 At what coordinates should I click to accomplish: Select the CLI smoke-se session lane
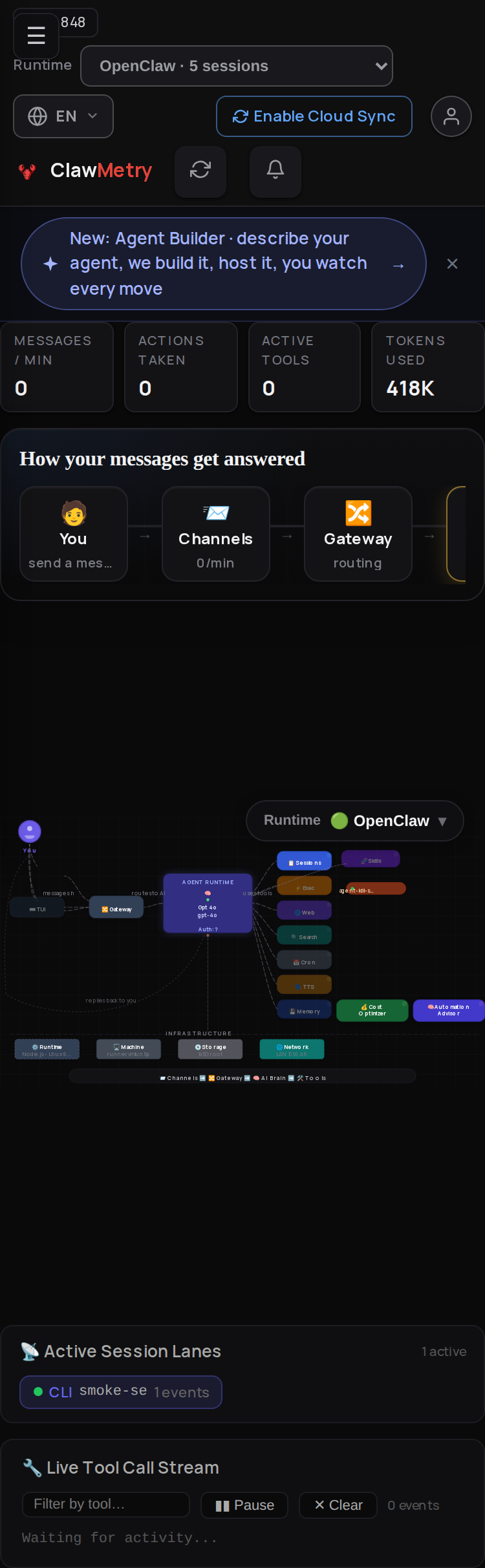coord(121,1392)
